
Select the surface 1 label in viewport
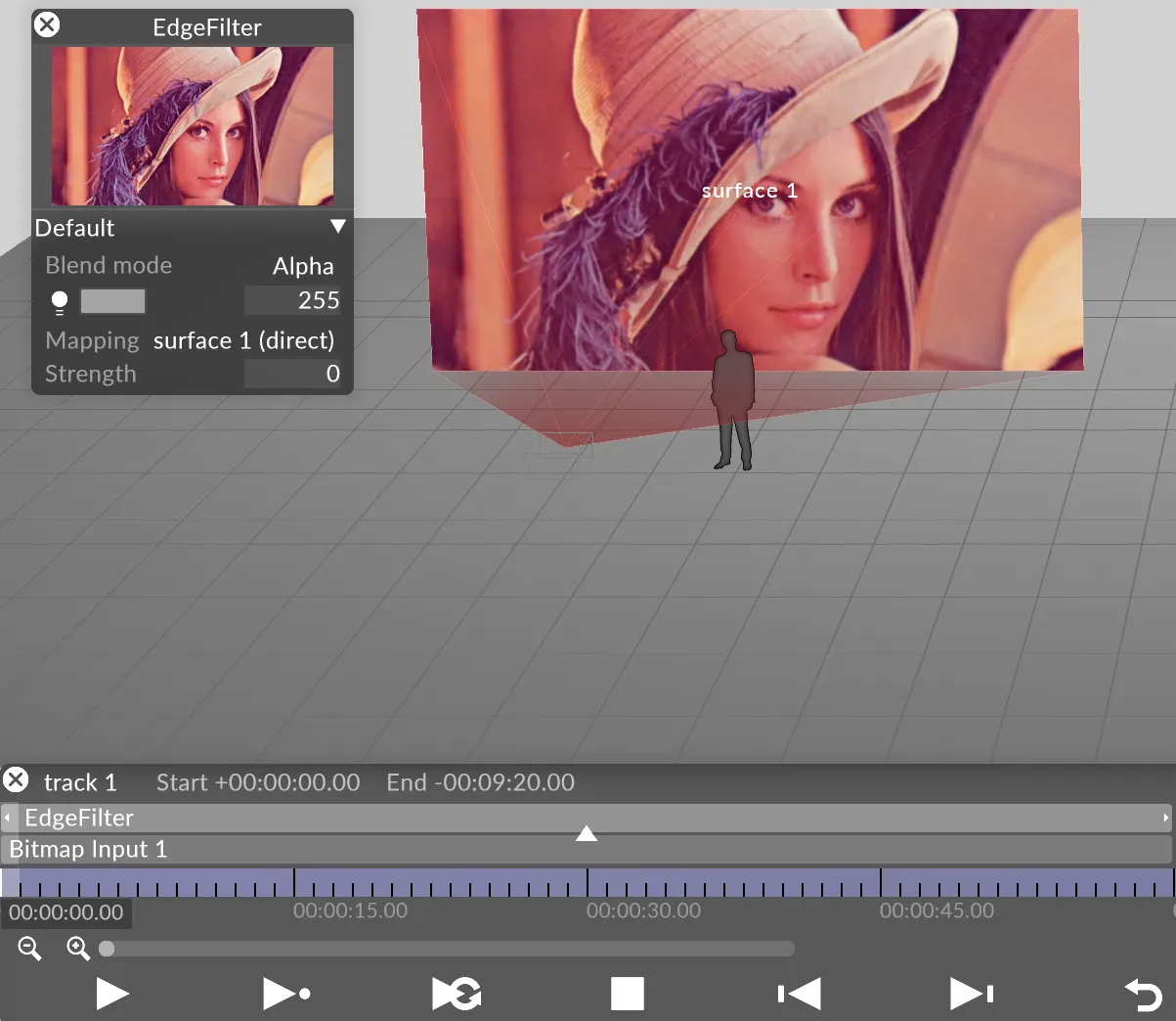(750, 191)
